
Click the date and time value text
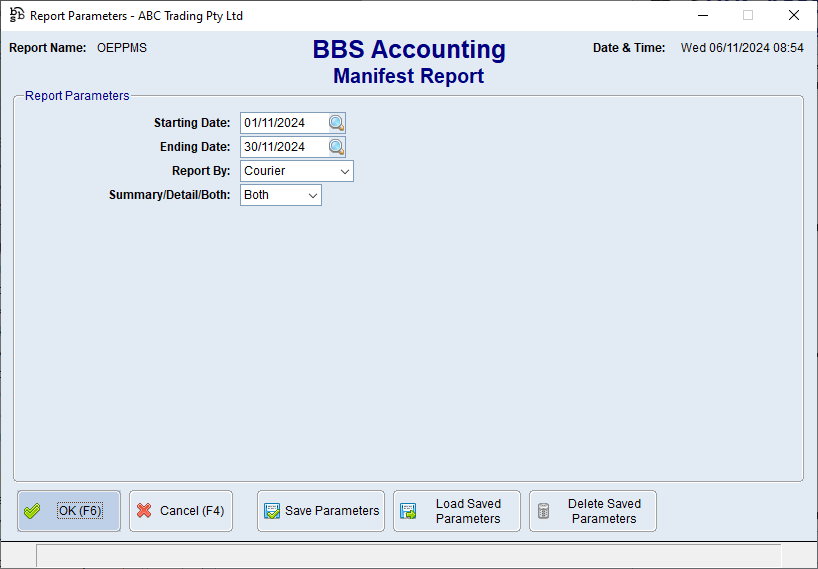pos(742,48)
